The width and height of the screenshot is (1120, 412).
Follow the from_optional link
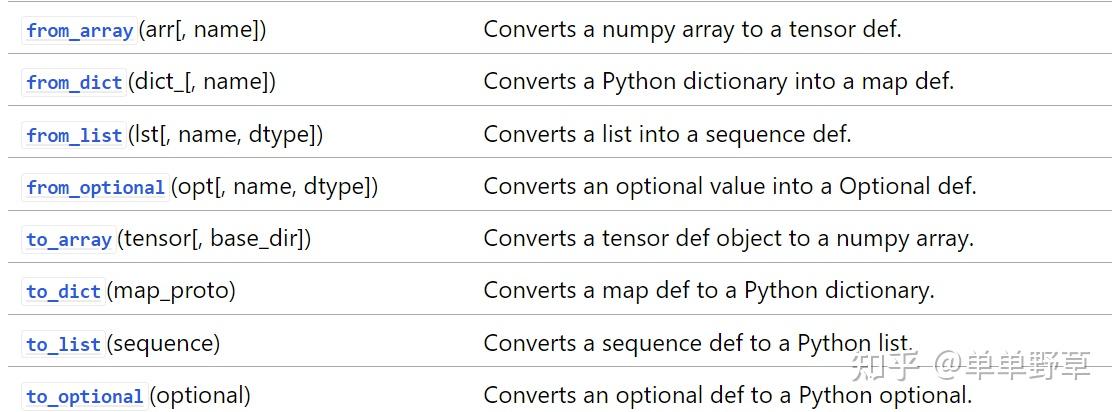pos(95,187)
